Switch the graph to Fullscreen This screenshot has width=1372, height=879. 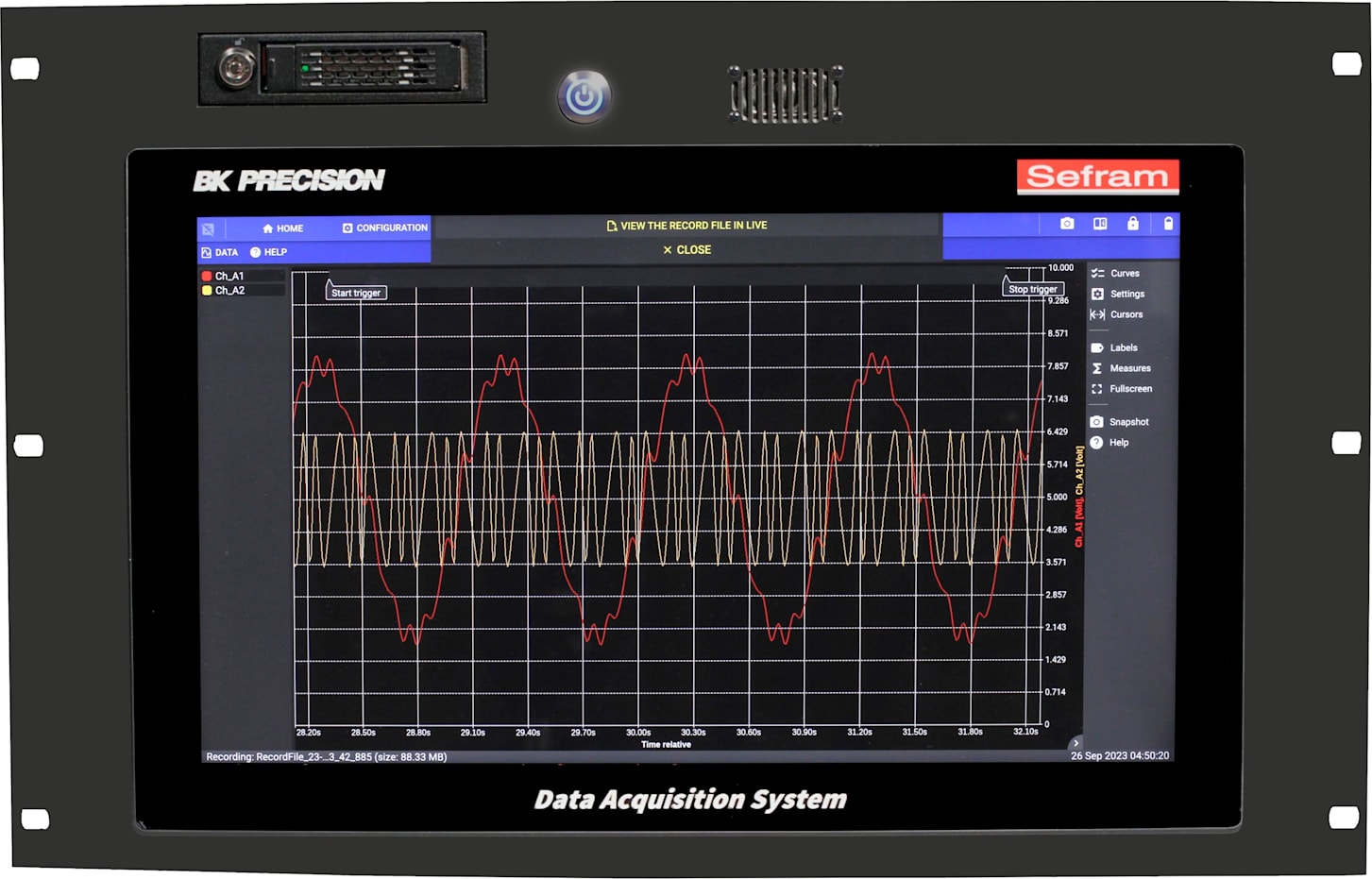(1122, 390)
